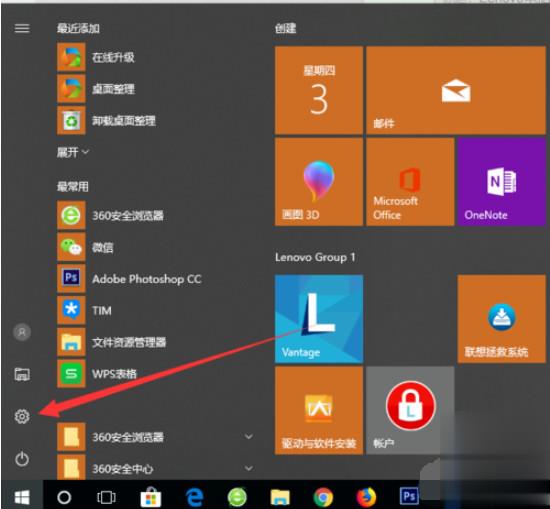Image resolution: width=550 pixels, height=509 pixels.
Task: Open the 360安全中心 folder entry
Action: tap(154, 468)
